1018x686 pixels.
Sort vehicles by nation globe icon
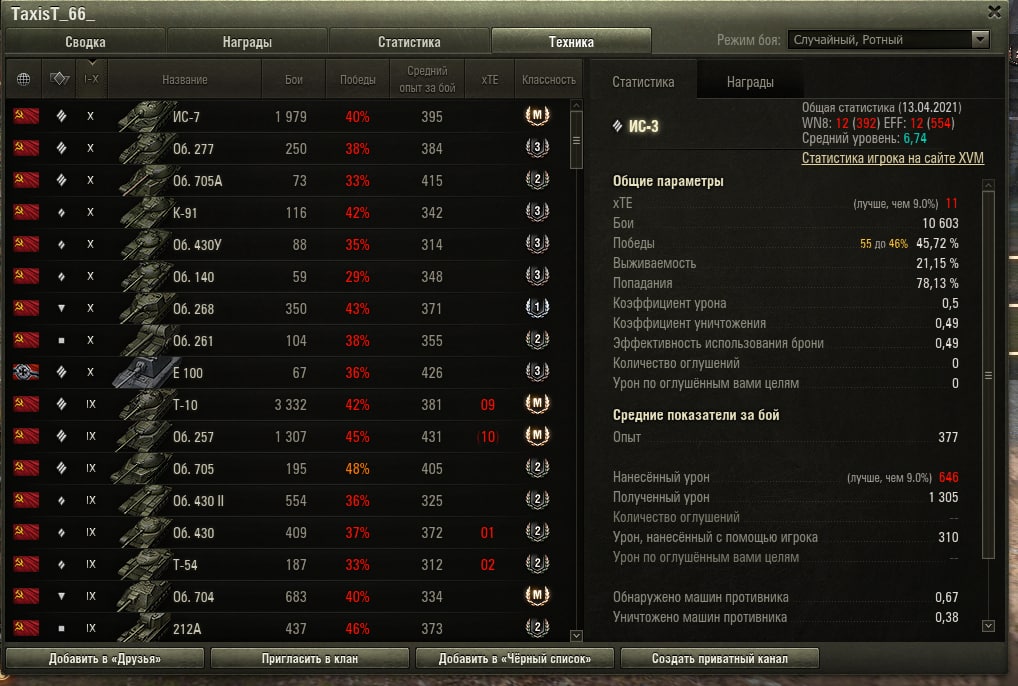pyautogui.click(x=23, y=79)
